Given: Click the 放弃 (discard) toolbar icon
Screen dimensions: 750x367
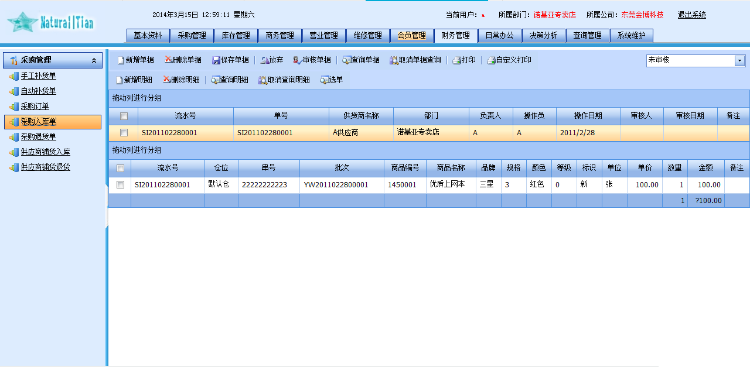Looking at the screenshot, I should 265,60.
